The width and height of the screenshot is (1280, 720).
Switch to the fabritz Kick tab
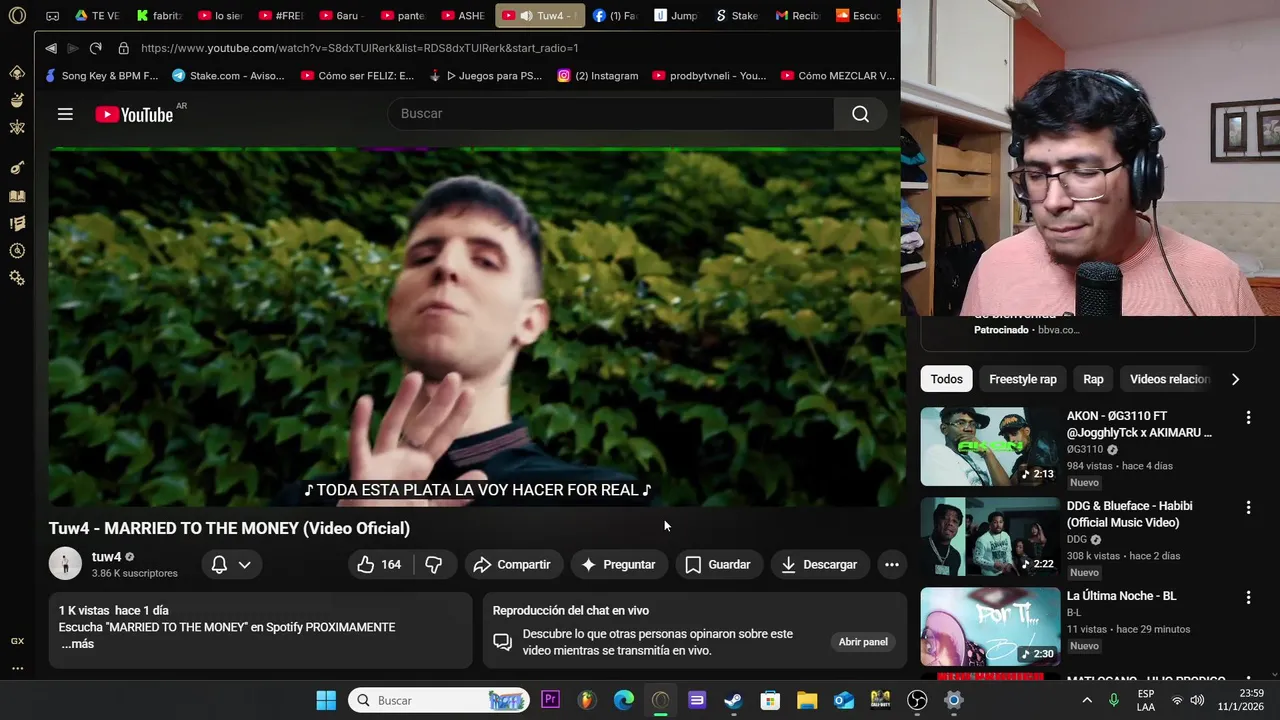coord(159,16)
